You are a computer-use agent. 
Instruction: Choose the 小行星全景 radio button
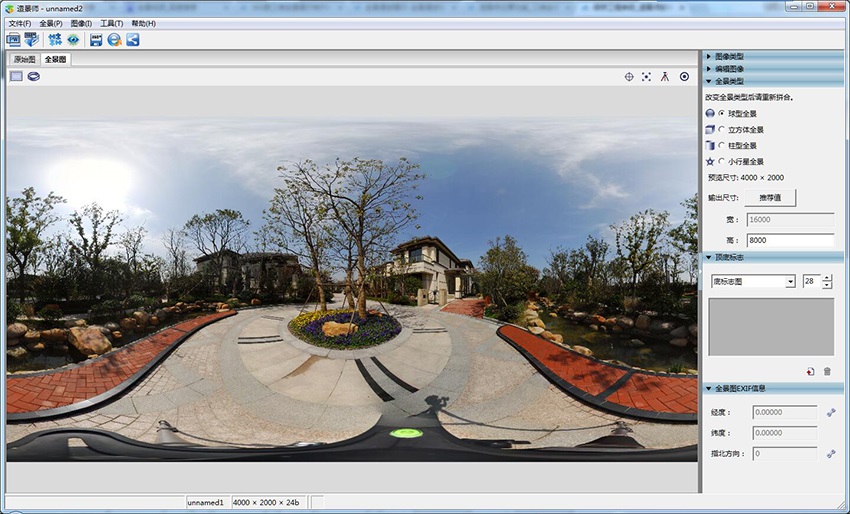(x=722, y=161)
